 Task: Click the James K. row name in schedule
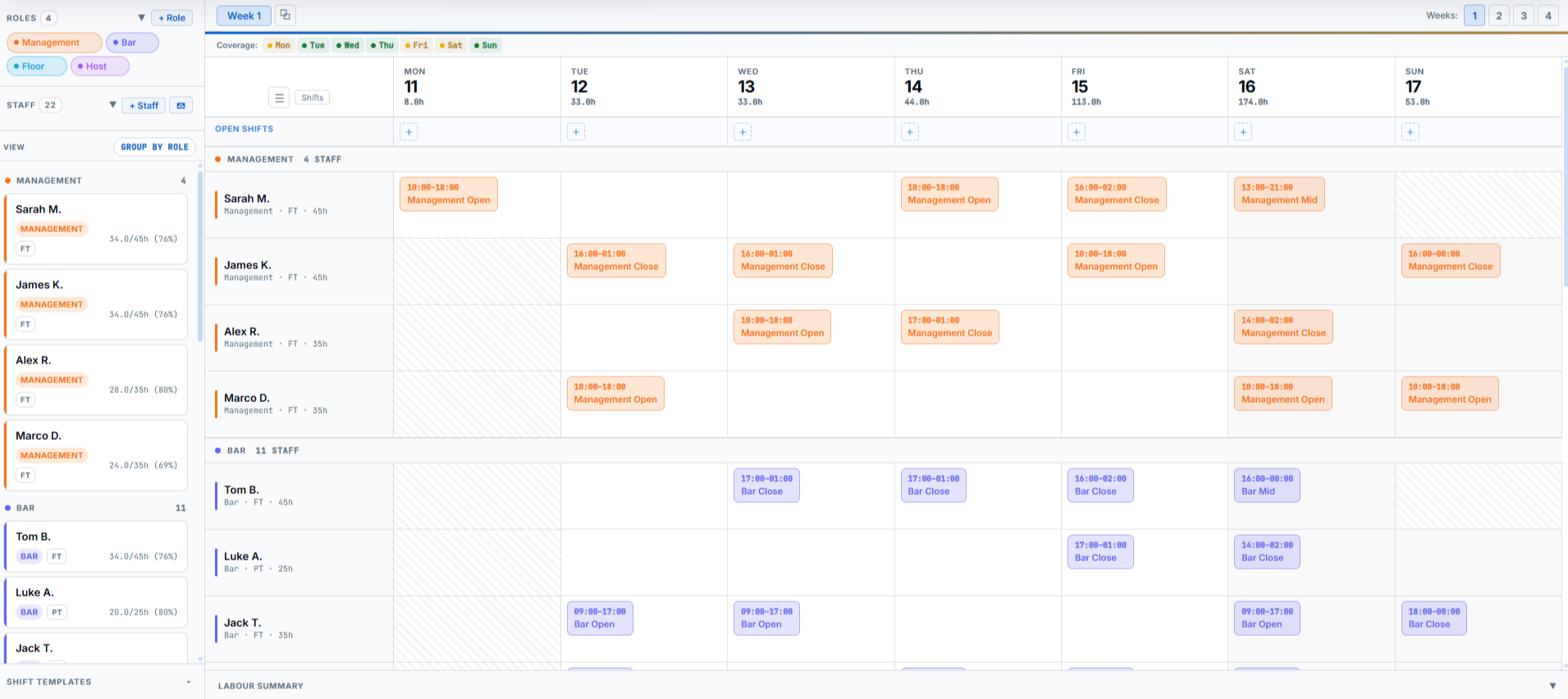[x=248, y=265]
